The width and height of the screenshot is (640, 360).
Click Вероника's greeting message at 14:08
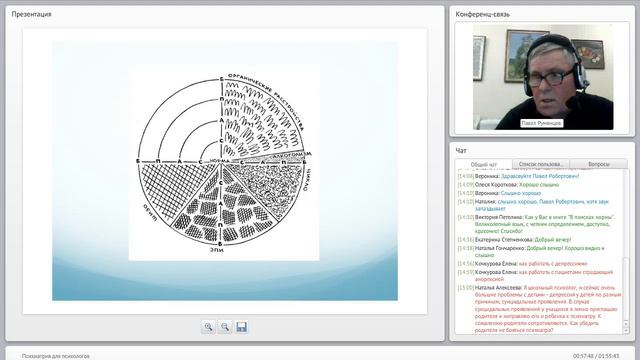click(518, 176)
